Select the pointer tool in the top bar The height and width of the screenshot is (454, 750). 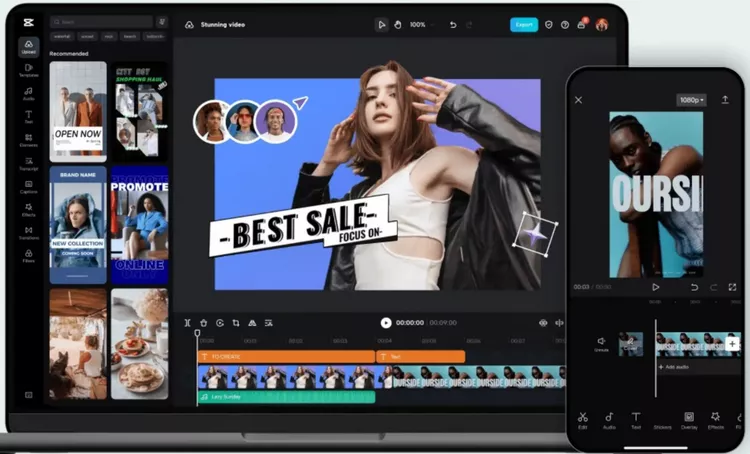tap(382, 24)
